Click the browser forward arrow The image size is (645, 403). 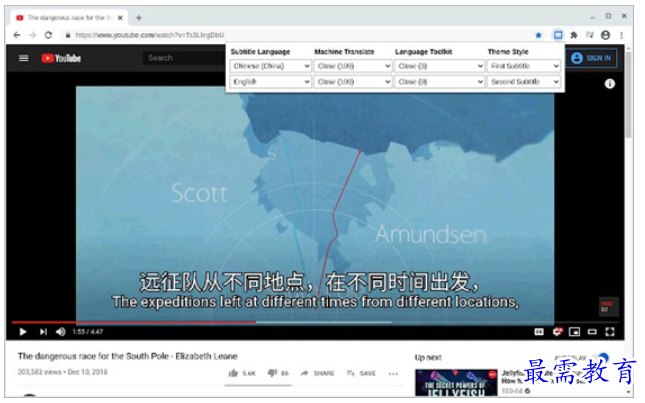pyautogui.click(x=32, y=35)
